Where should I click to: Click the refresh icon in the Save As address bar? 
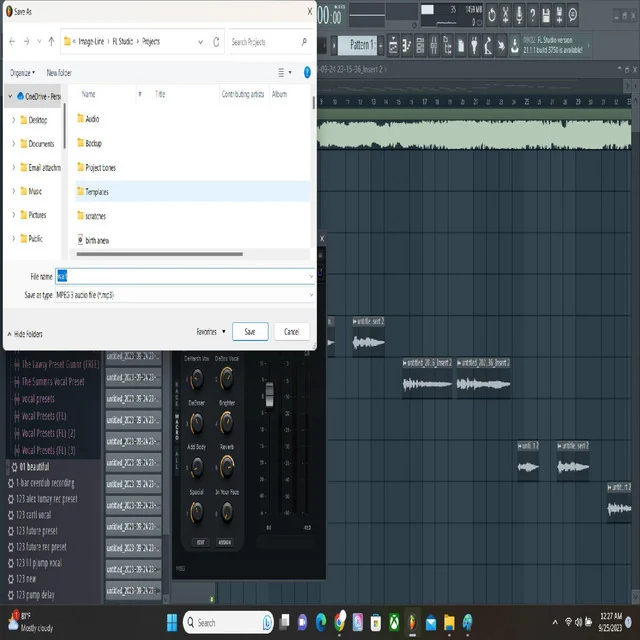[x=216, y=42]
